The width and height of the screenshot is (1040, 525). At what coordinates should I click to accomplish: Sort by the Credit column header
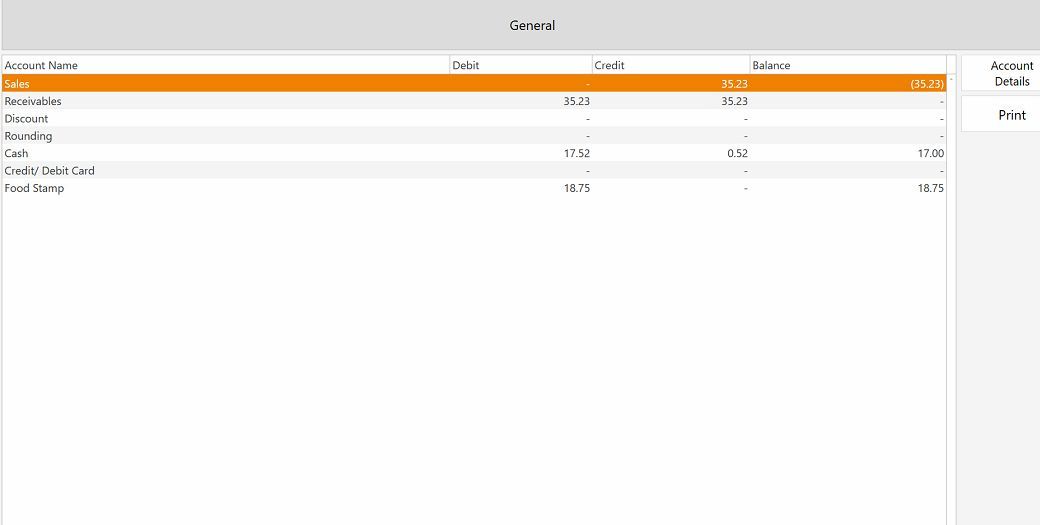pyautogui.click(x=671, y=65)
